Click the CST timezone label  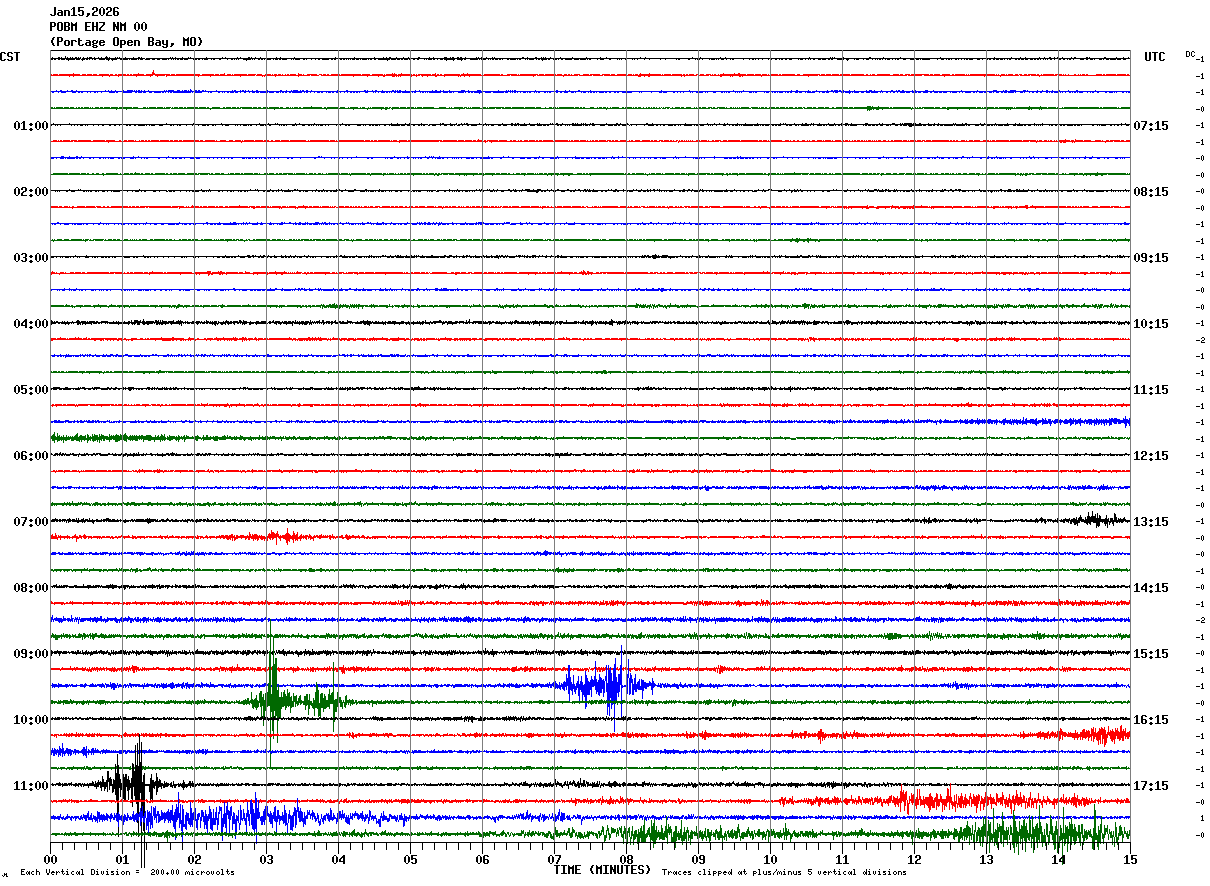10,57
